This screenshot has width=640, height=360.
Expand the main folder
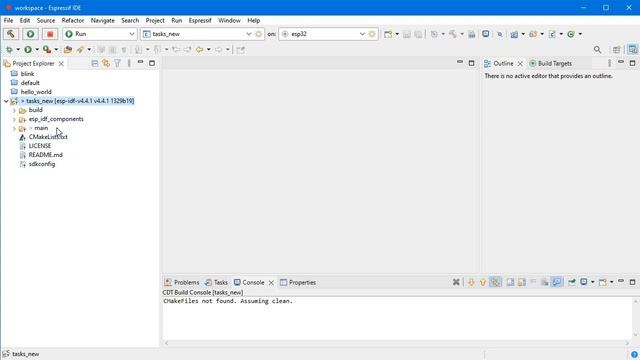pos(14,128)
